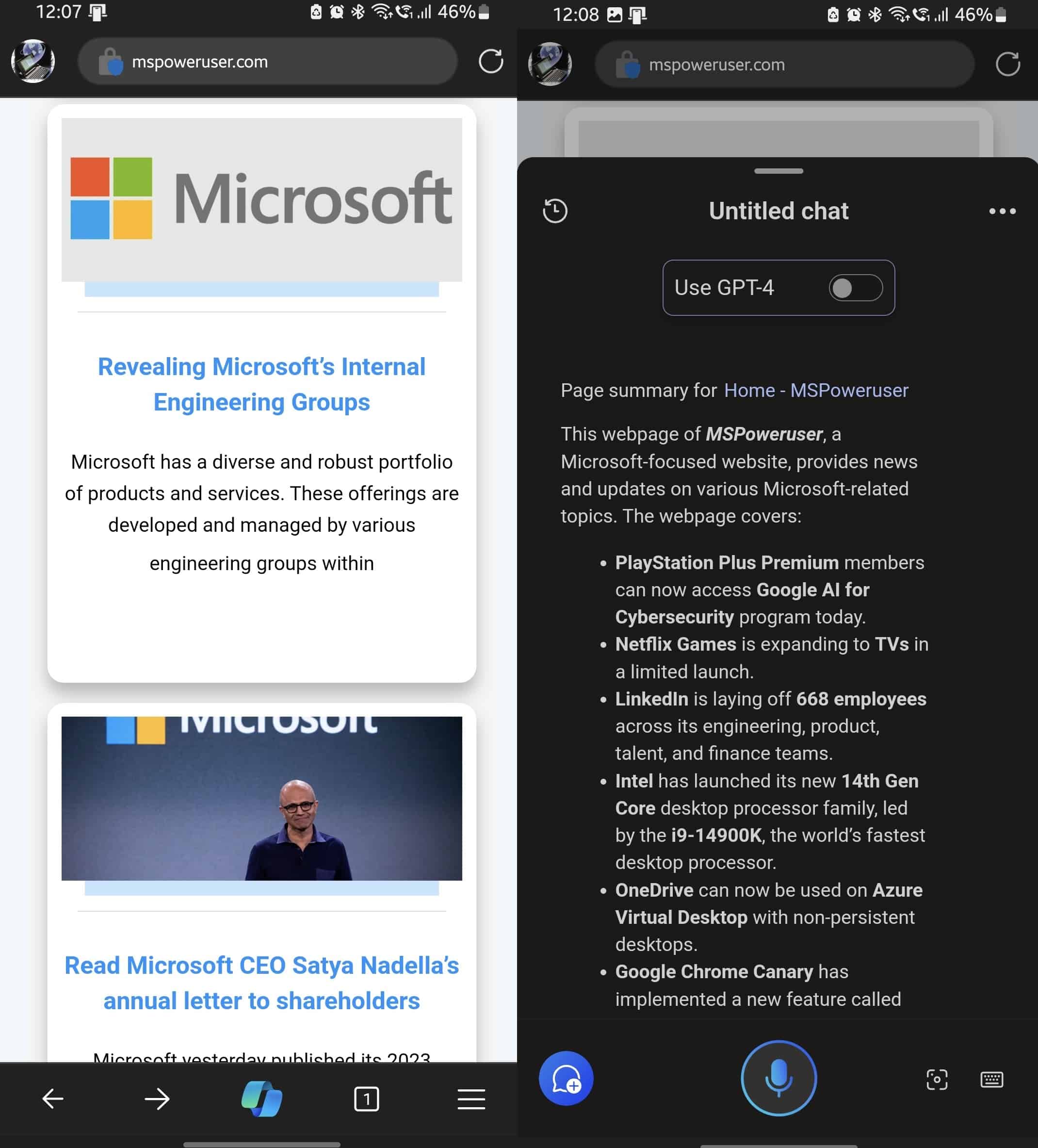The height and width of the screenshot is (1148, 1038).
Task: Open Copilot from the browser toolbar
Action: 262,1099
